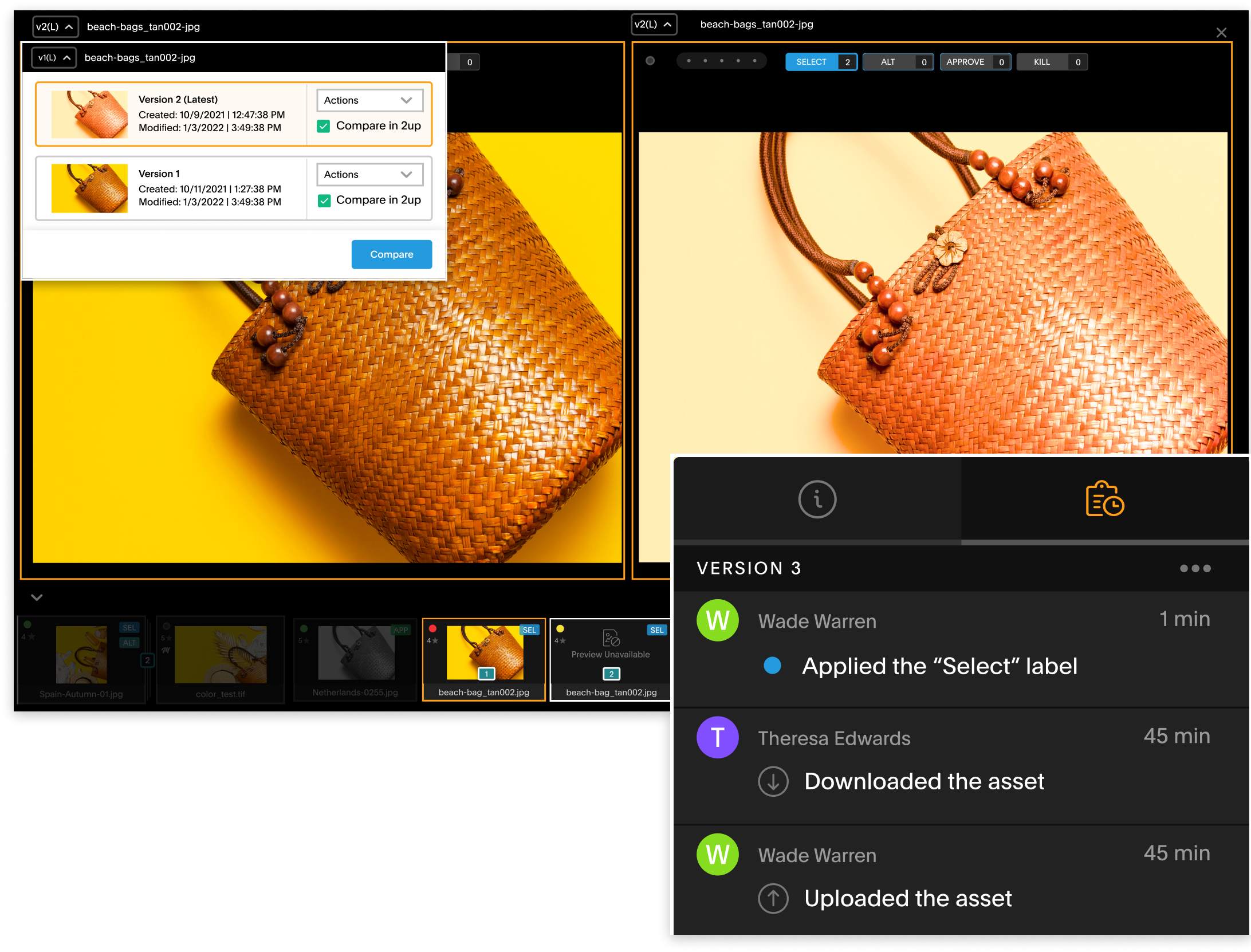The height and width of the screenshot is (952, 1251).
Task: Click 4-star rating on Preview Unavailable thumbnail
Action: point(560,640)
